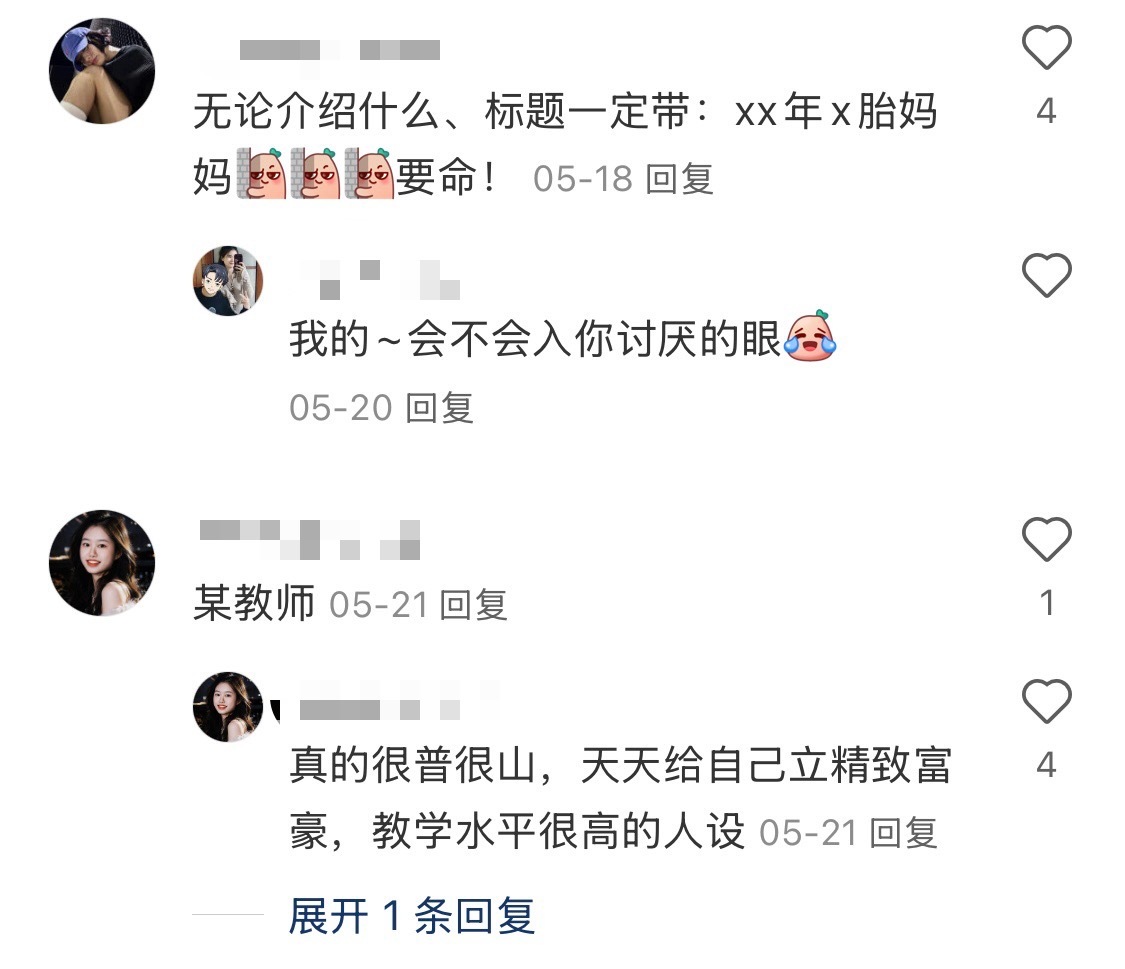
Task: Tap 回复 after 教学水平很高的人设 comment
Action: click(x=903, y=833)
